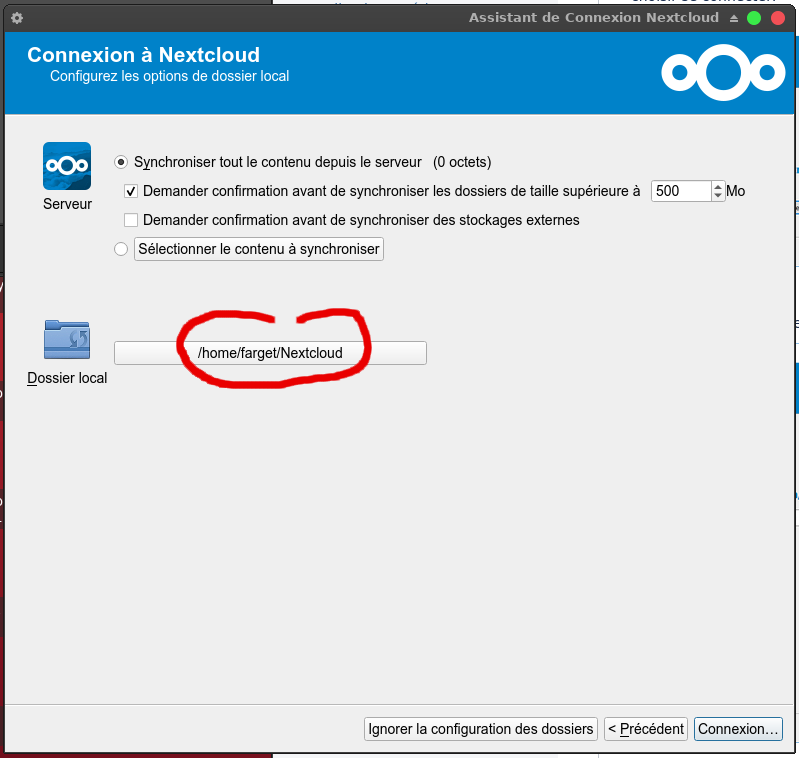Select 'Synchroniser tout le contenu depuis le serveur' radio
The image size is (799, 758).
(x=122, y=162)
